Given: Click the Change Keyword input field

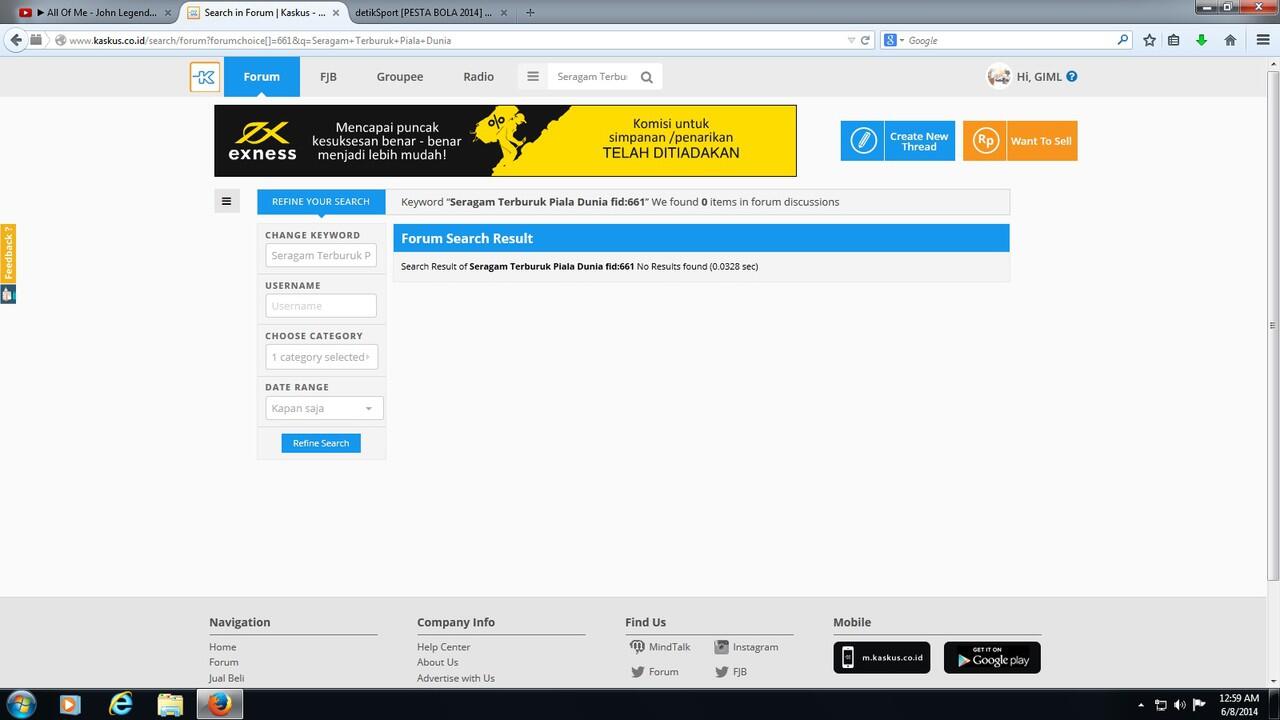Looking at the screenshot, I should click(x=321, y=255).
